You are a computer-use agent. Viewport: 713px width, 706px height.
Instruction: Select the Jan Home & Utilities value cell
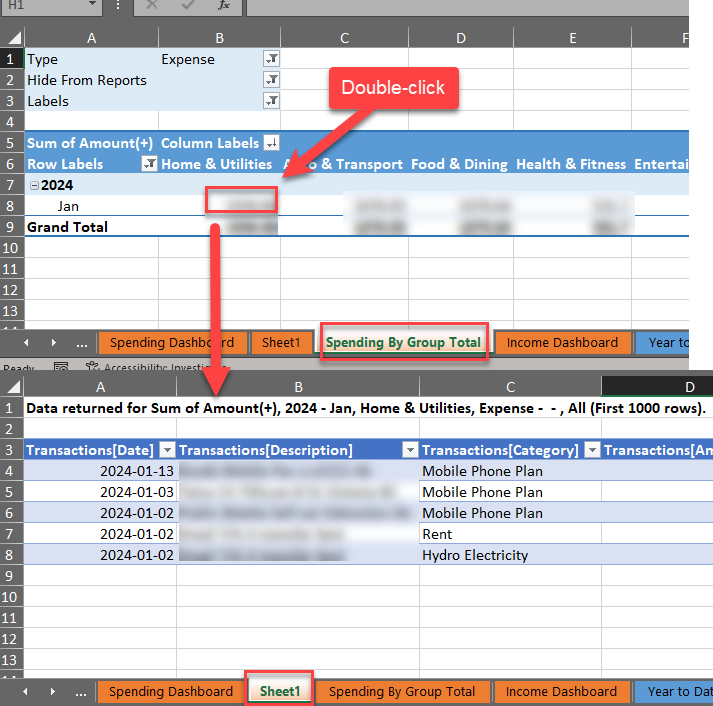pos(241,201)
